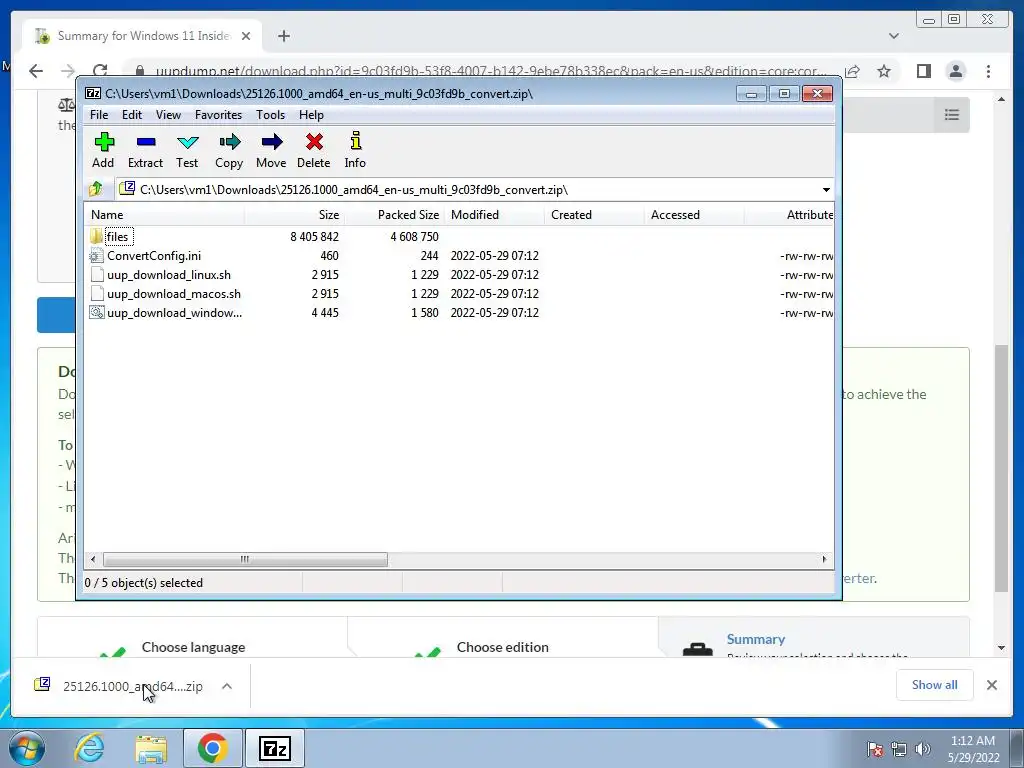
Task: Sort by the Size column header
Action: point(295,215)
